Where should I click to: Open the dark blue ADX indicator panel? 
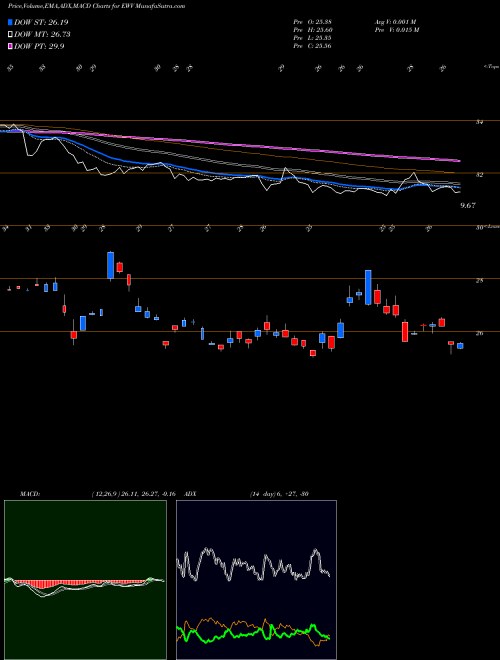pos(256,580)
